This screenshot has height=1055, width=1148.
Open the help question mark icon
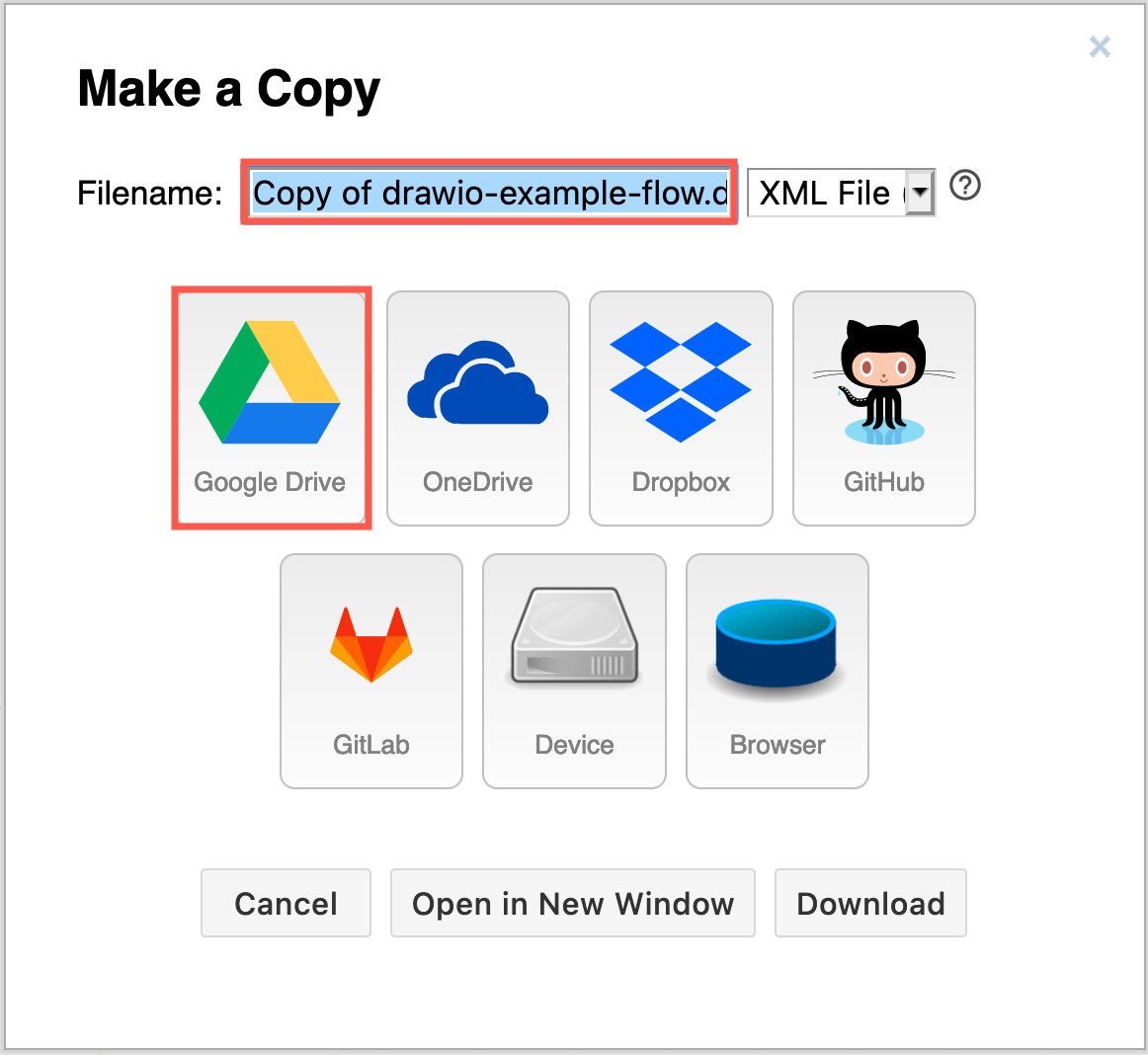point(964,187)
